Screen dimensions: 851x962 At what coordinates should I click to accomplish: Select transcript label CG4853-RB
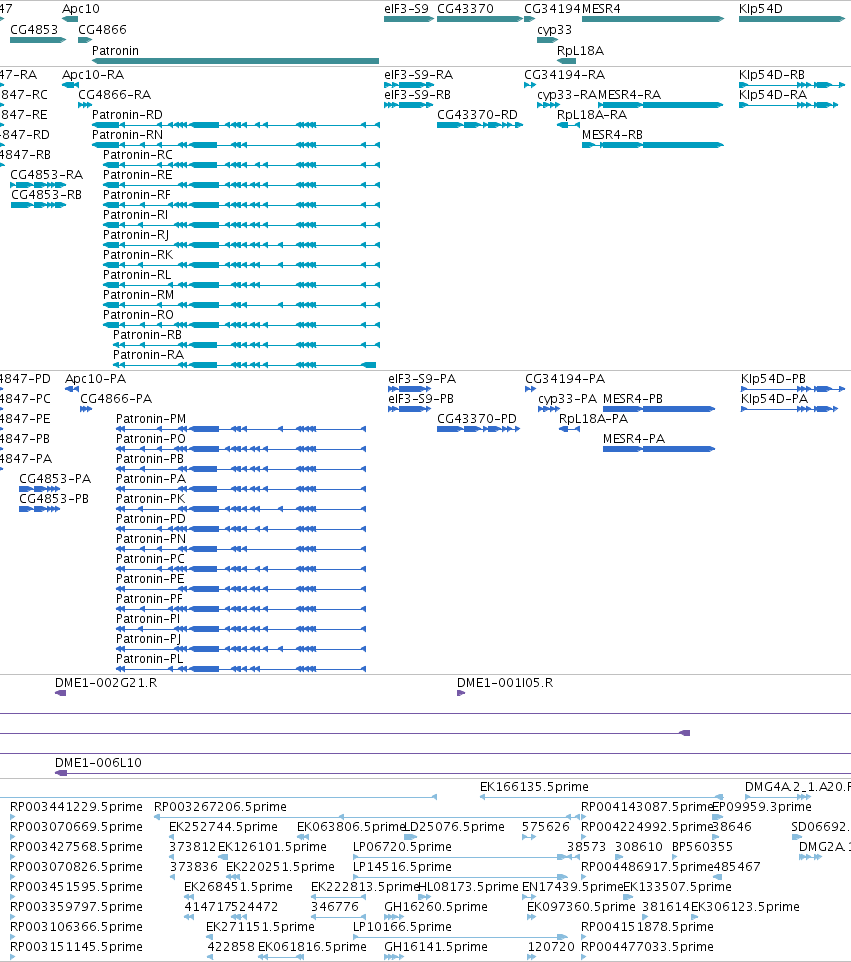(46, 194)
